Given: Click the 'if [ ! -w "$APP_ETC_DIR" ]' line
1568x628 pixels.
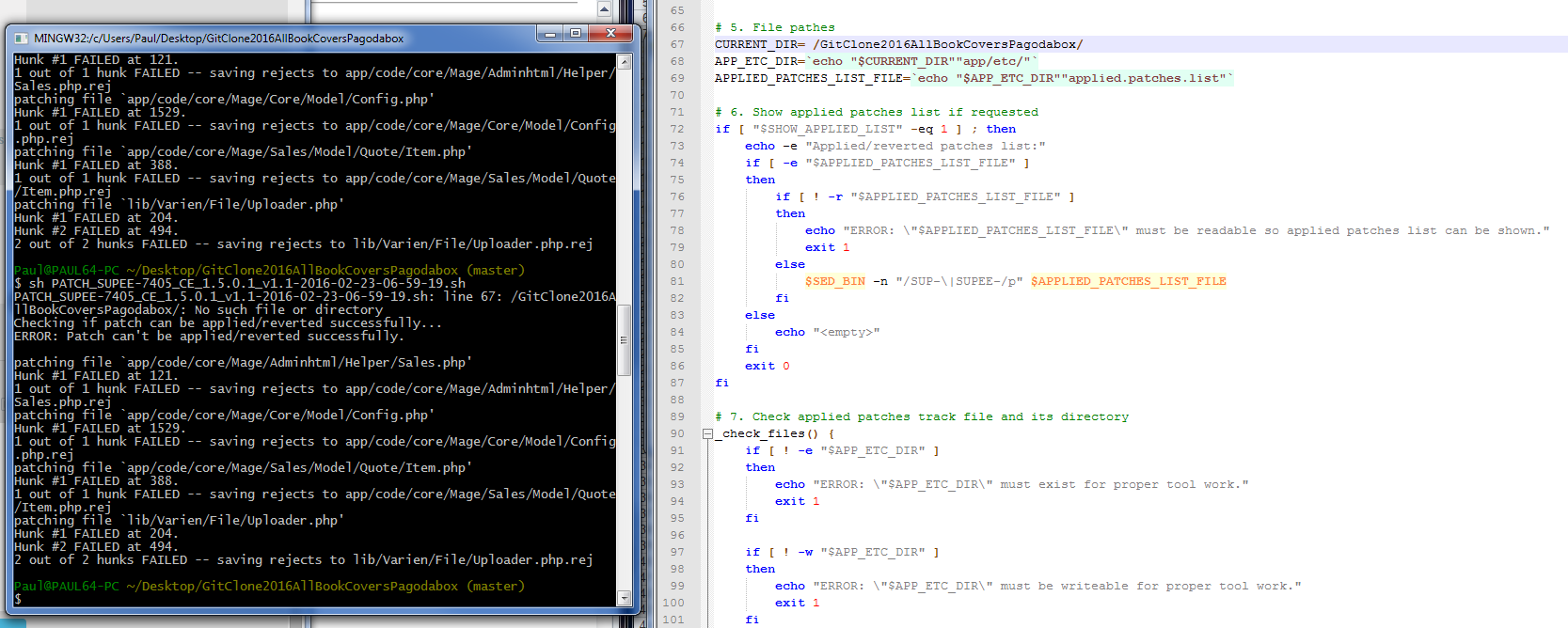Looking at the screenshot, I should click(x=842, y=552).
